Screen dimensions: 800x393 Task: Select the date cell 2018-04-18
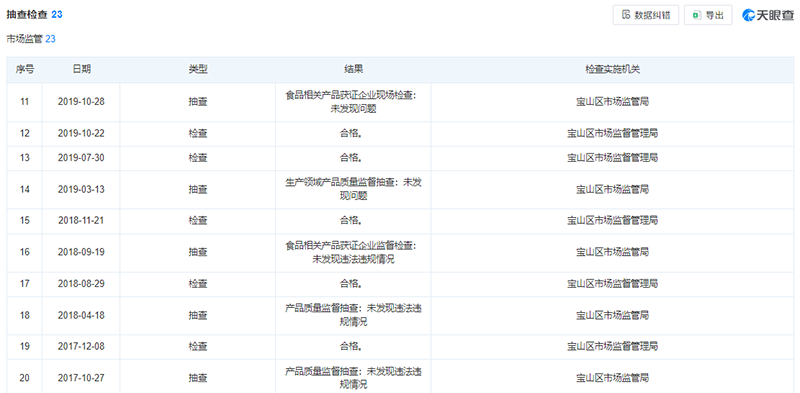(x=81, y=315)
